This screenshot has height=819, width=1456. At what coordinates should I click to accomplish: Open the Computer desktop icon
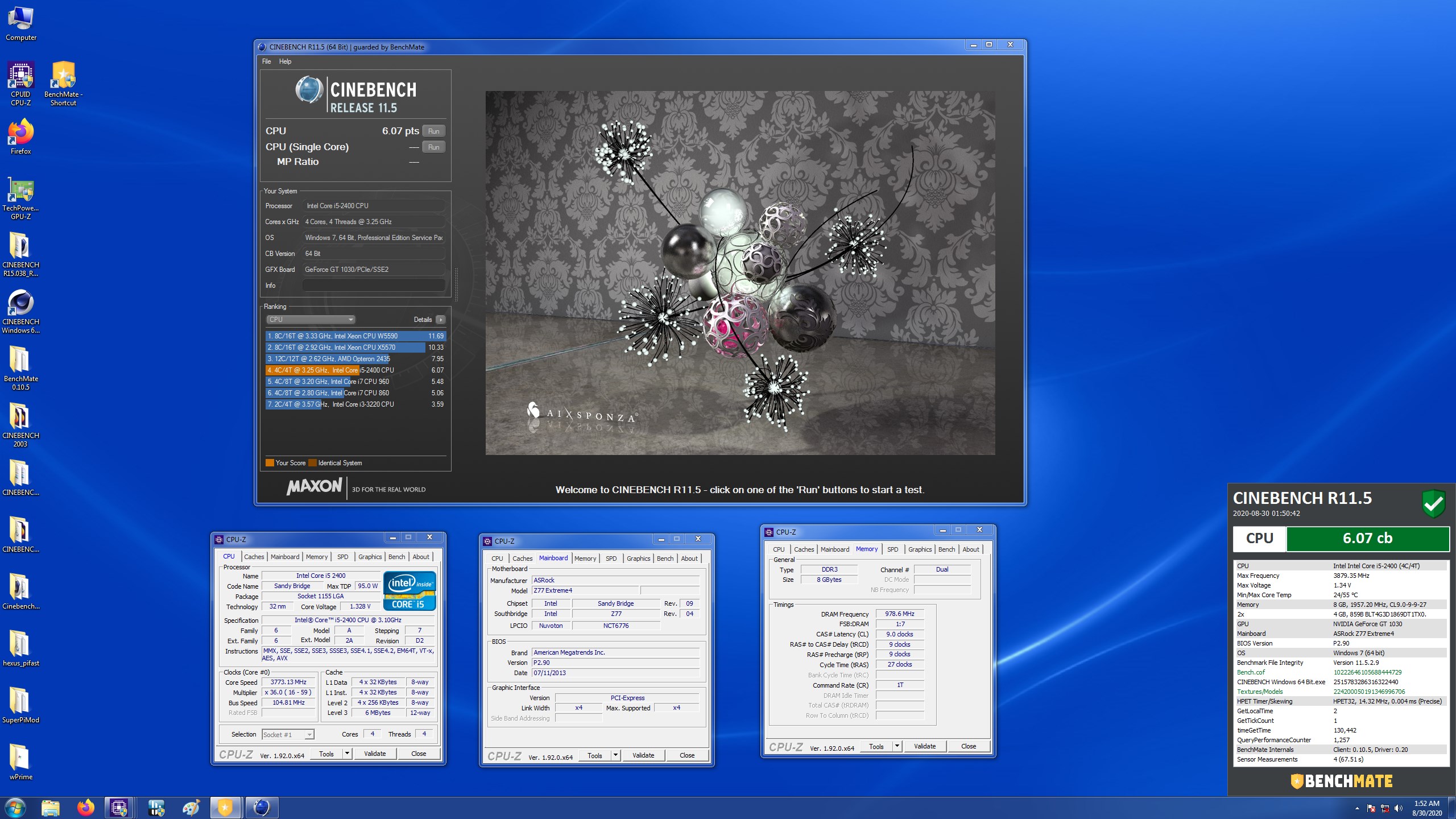click(x=21, y=24)
